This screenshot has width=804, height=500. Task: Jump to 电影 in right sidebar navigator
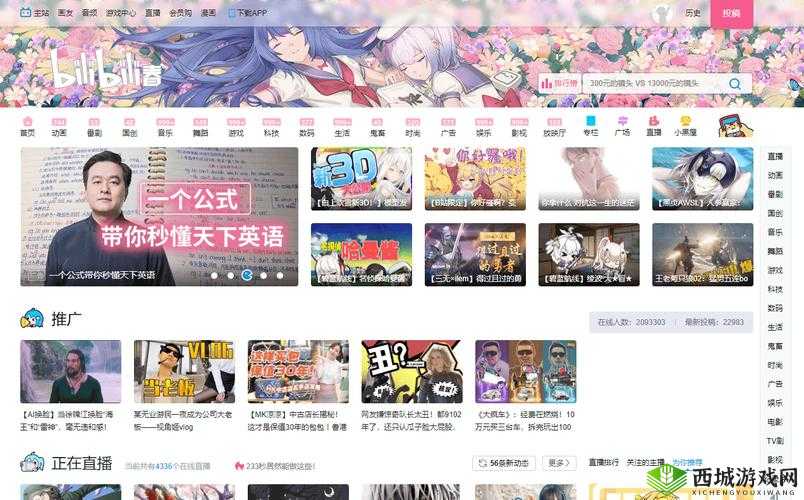tap(775, 422)
